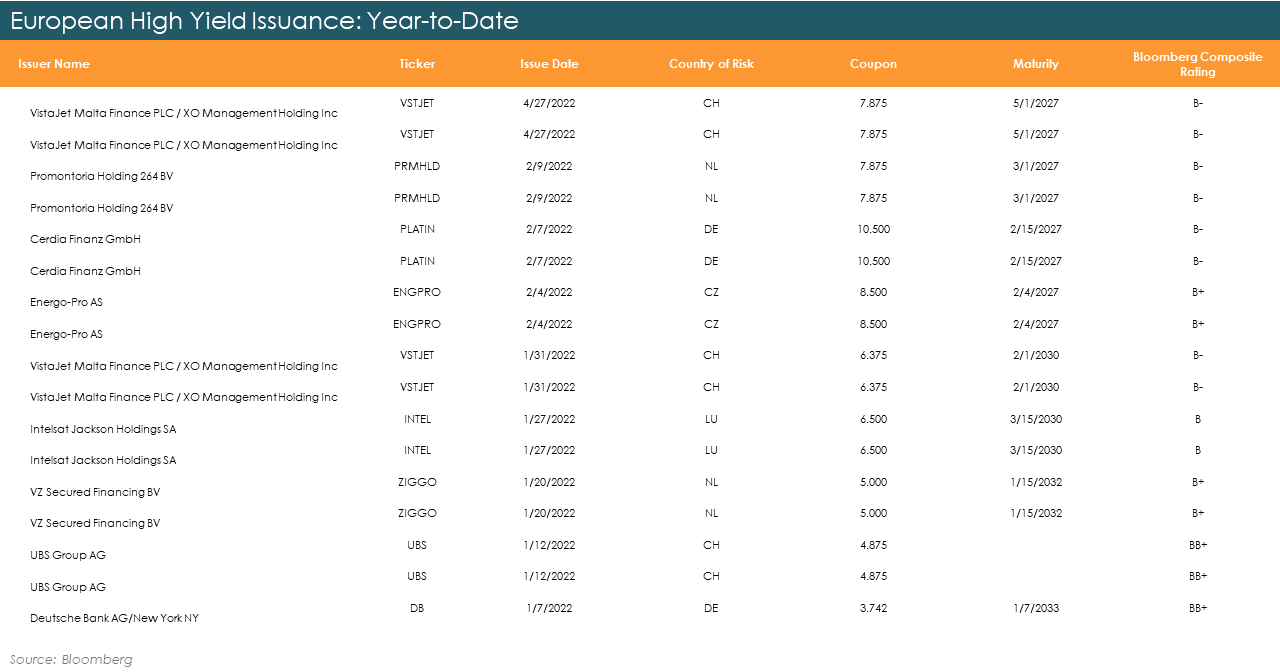This screenshot has width=1280, height=672.
Task: Click the "Source: Bloomberg" footnote
Action: tap(71, 659)
